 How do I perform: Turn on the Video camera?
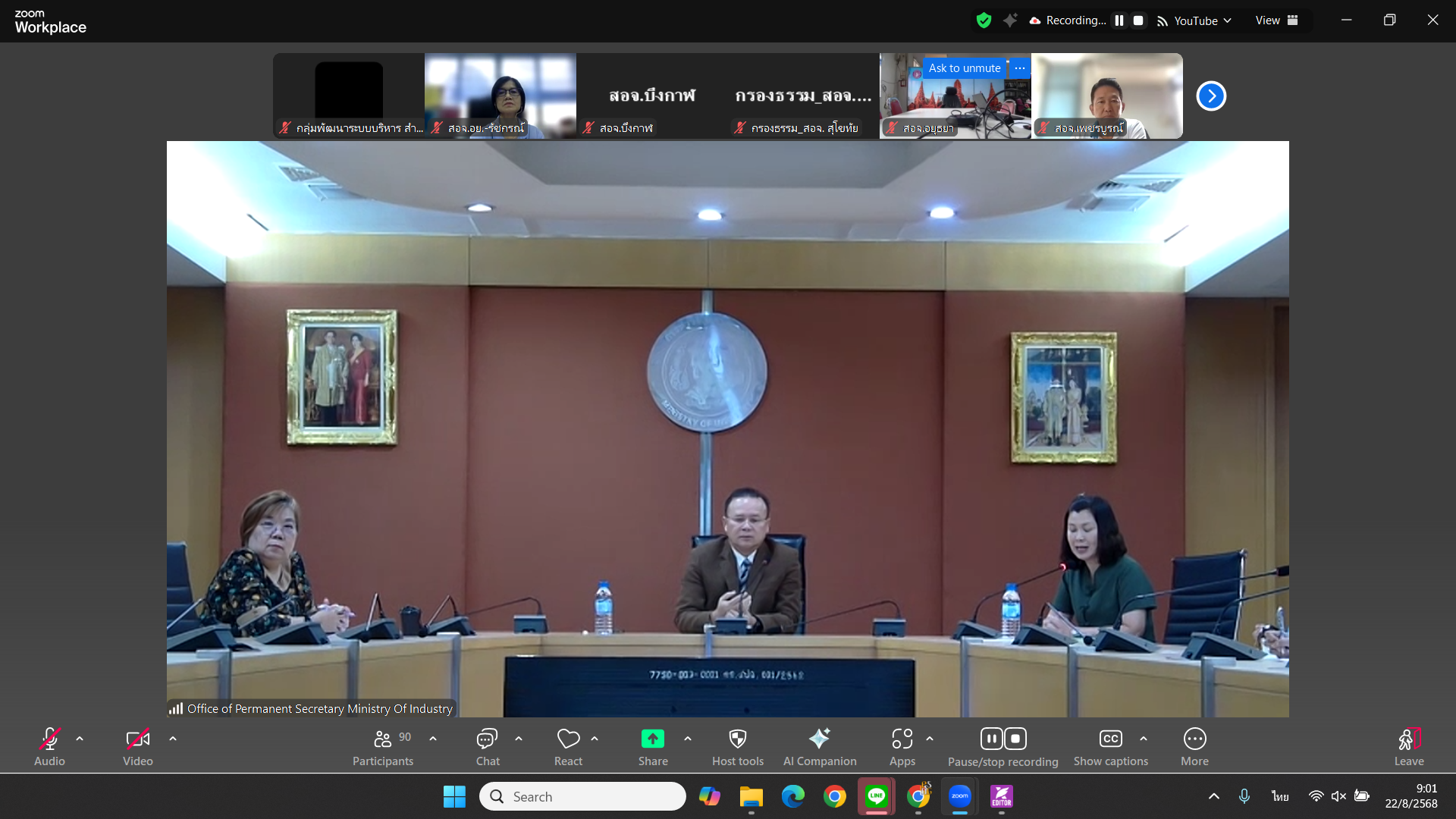[x=137, y=739]
